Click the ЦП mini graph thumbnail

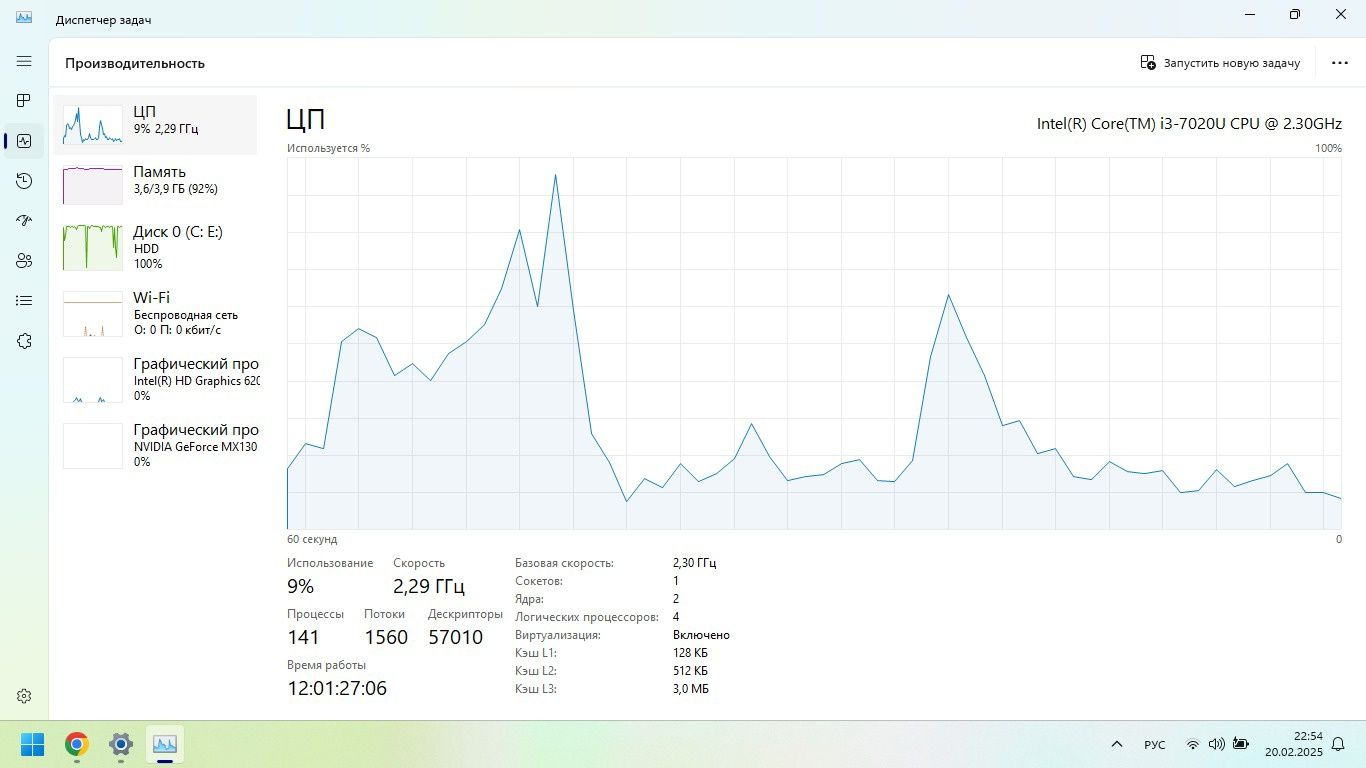[x=93, y=125]
